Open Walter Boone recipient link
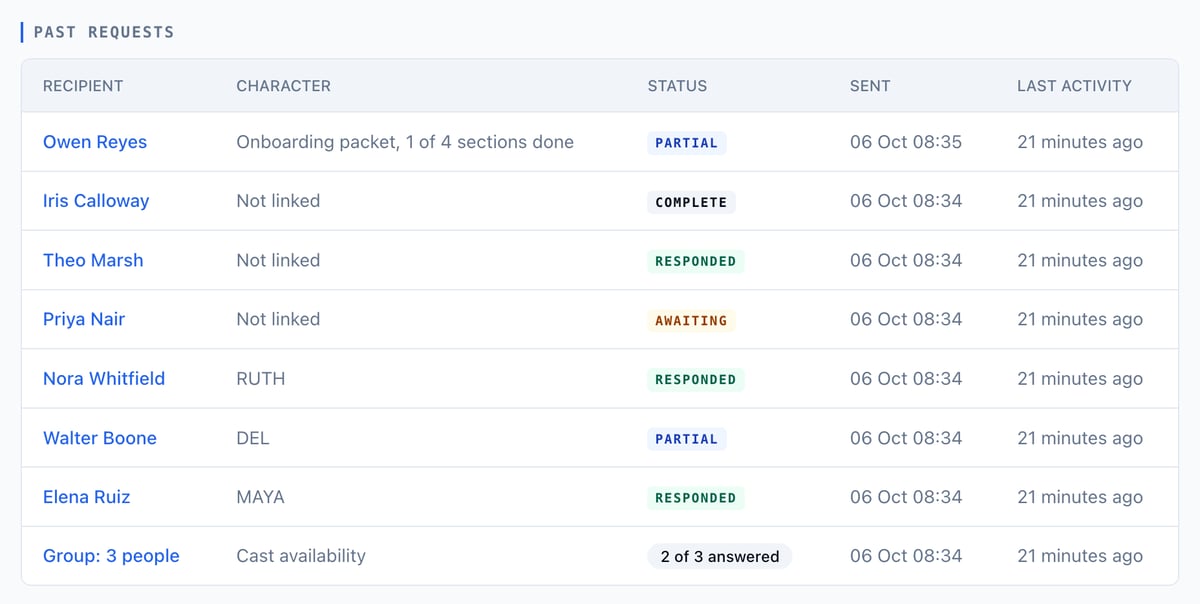The width and height of the screenshot is (1200, 604). click(100, 438)
